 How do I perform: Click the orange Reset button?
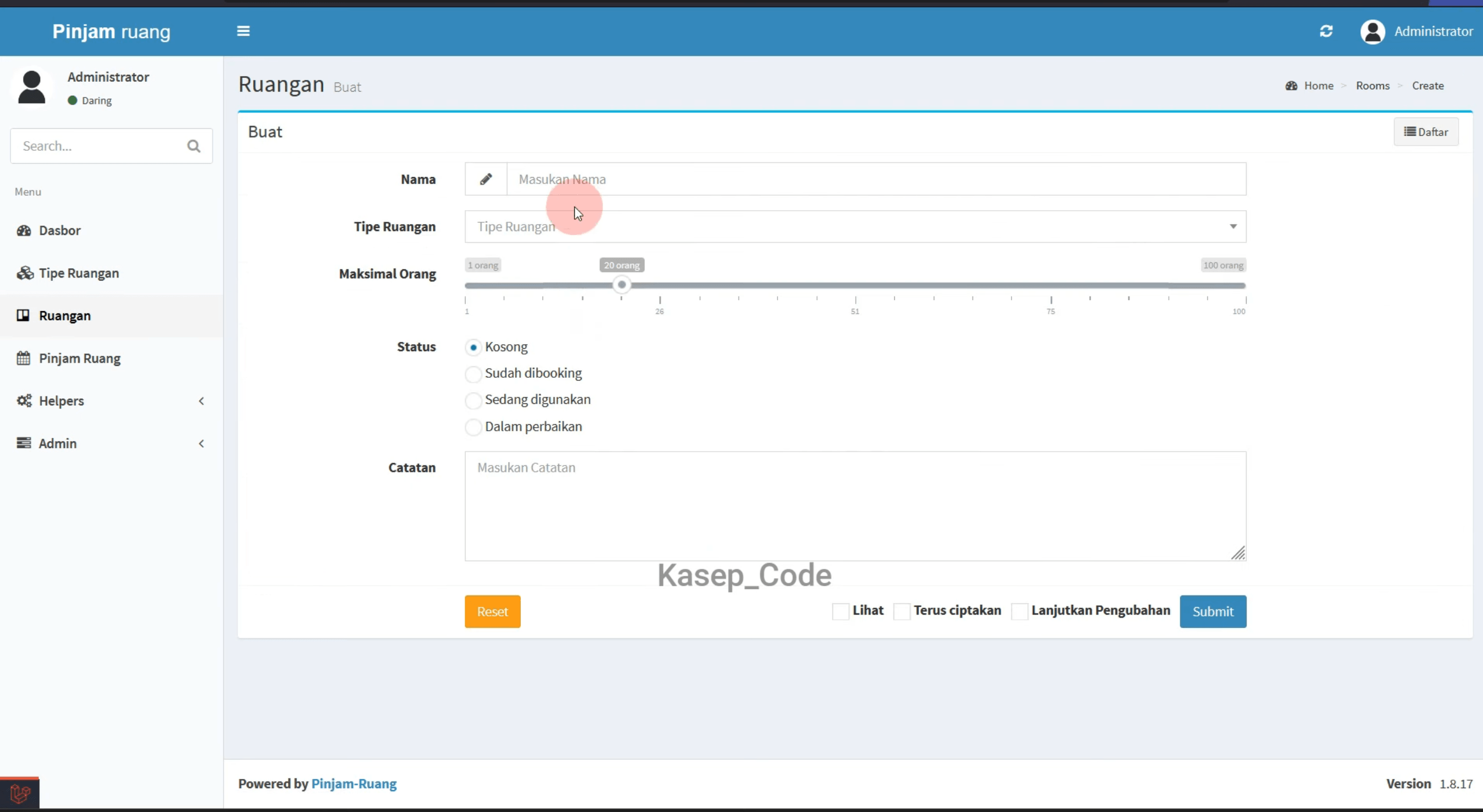[x=492, y=611]
